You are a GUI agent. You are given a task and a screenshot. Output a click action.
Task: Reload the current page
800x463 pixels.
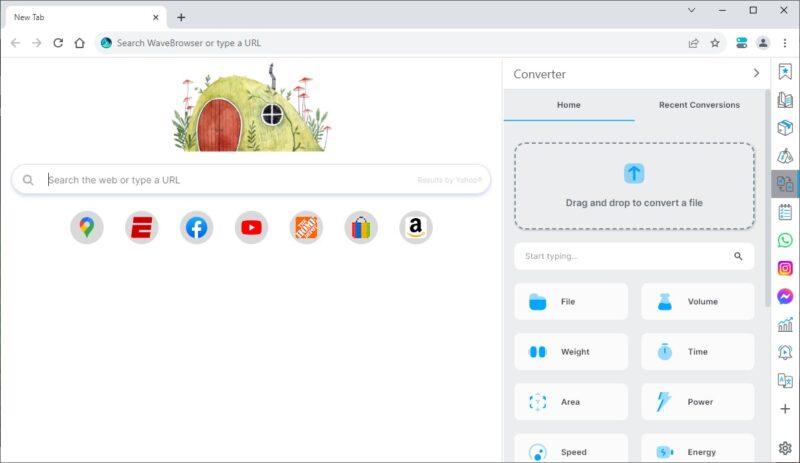tap(58, 43)
